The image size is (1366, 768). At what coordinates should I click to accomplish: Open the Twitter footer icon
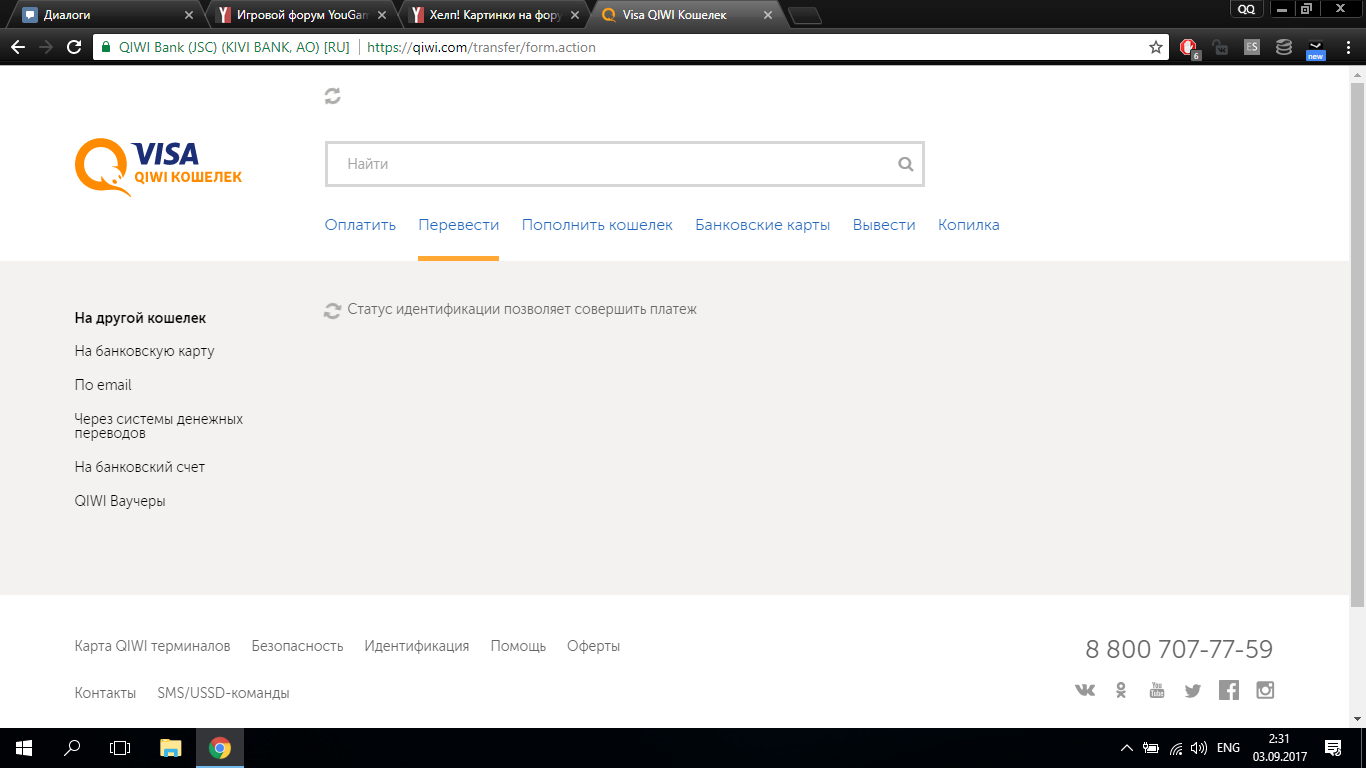pos(1192,690)
